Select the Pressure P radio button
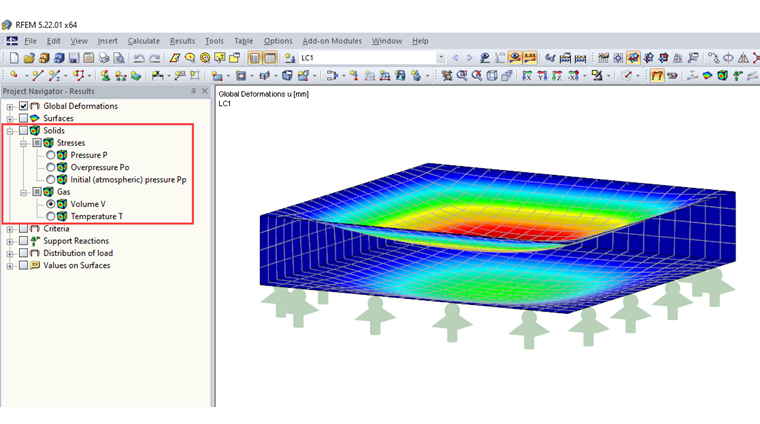The image size is (760, 424). pos(50,155)
